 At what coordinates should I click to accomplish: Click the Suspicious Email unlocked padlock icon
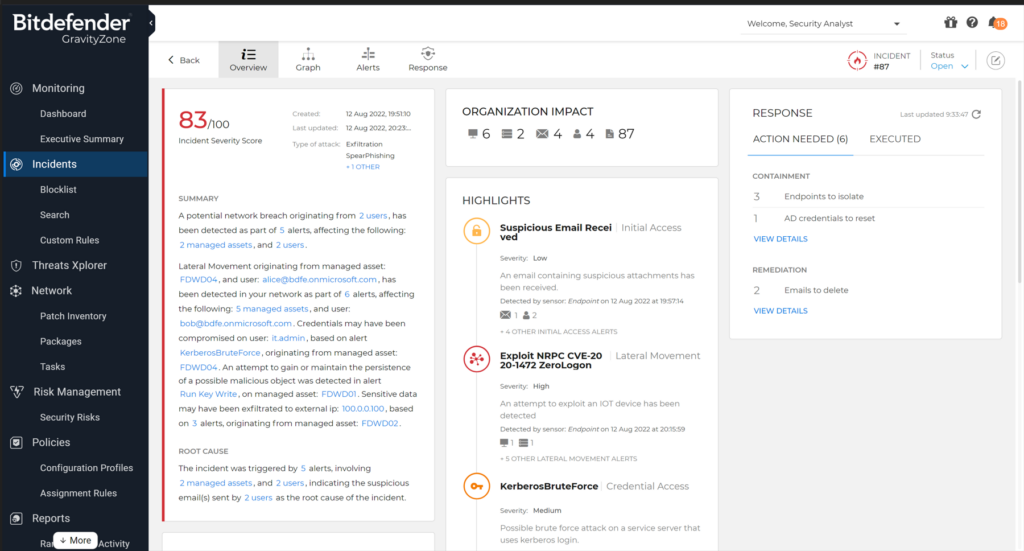click(x=477, y=231)
